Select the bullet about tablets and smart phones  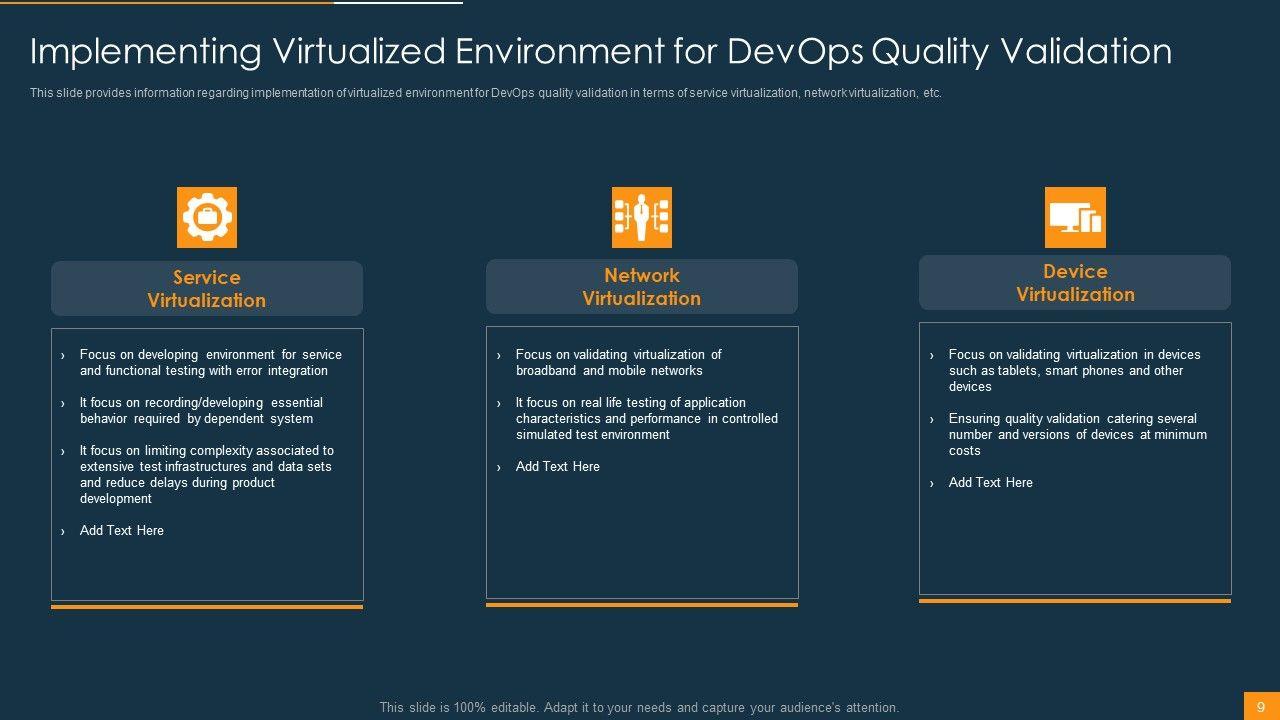click(1074, 371)
